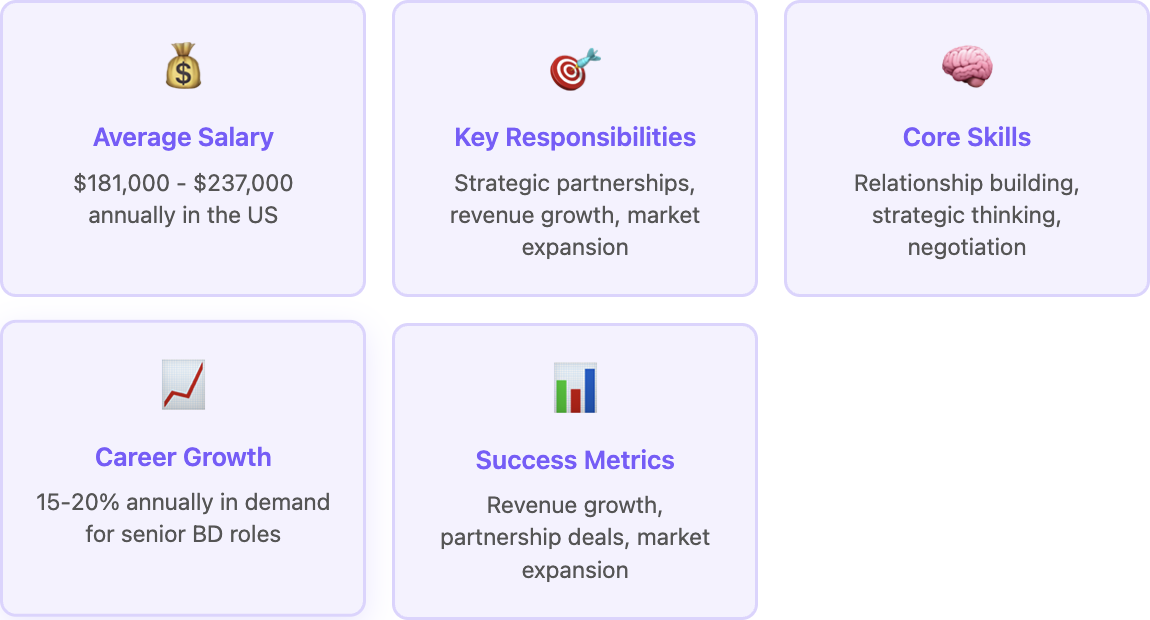This screenshot has width=1150, height=620.
Task: Click "expansion" under Success Metrics card
Action: tap(575, 570)
